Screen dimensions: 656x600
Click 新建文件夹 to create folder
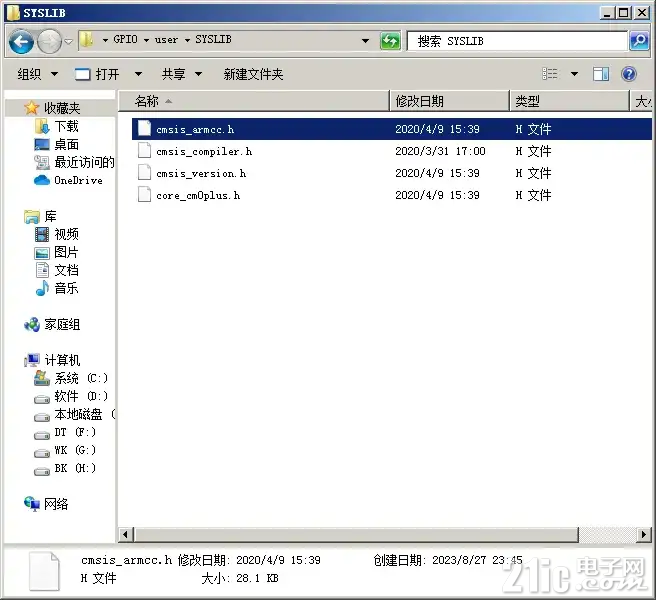point(253,74)
